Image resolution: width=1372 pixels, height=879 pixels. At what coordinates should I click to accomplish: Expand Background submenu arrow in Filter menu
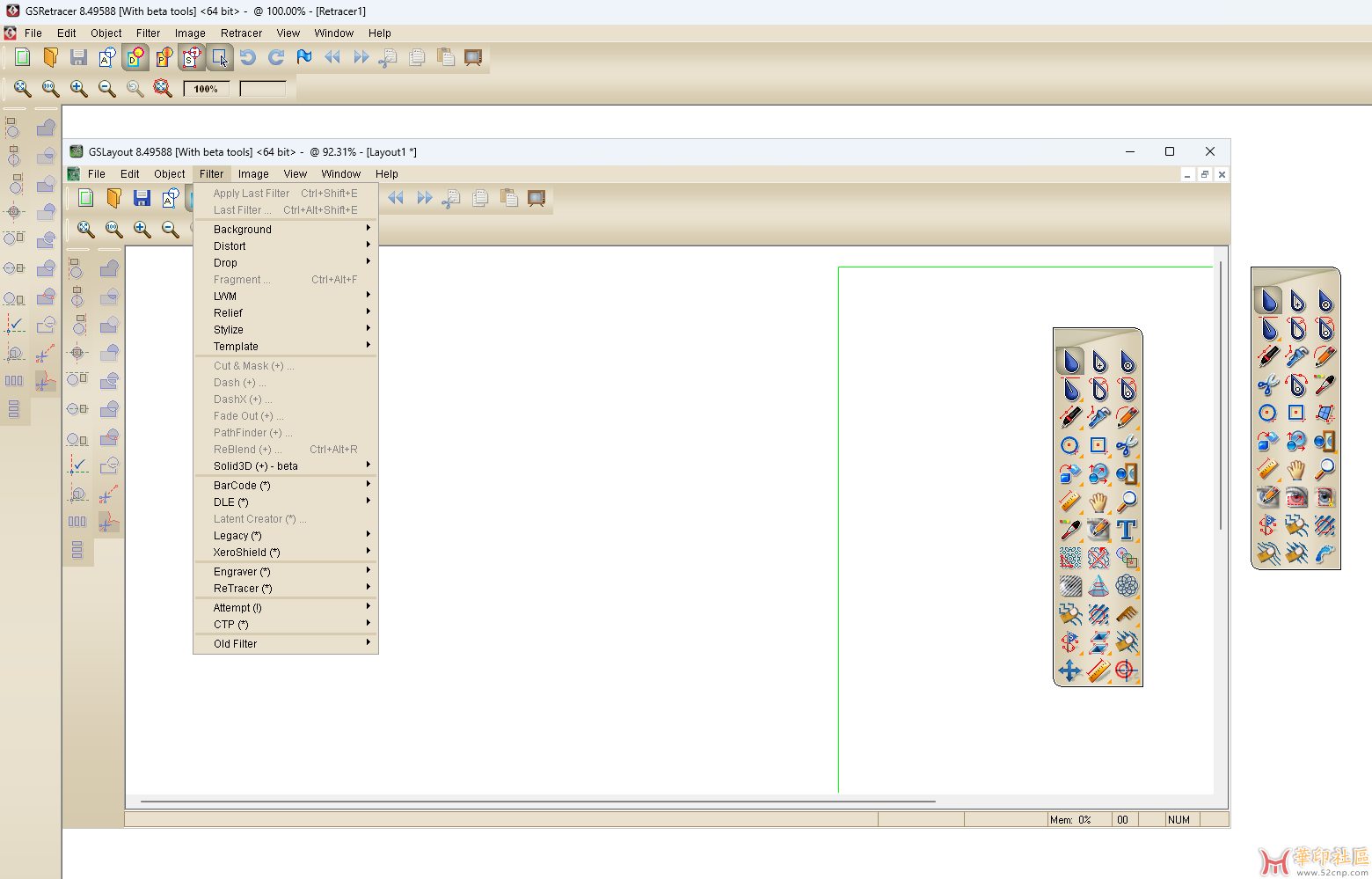pyautogui.click(x=369, y=229)
